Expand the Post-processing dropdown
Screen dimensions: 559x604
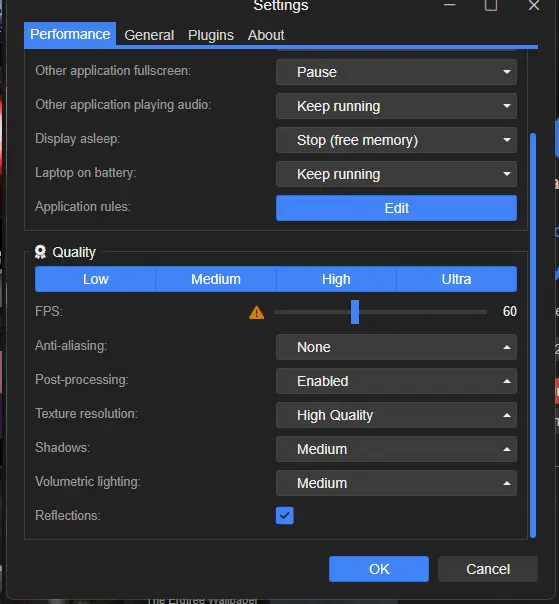click(396, 381)
